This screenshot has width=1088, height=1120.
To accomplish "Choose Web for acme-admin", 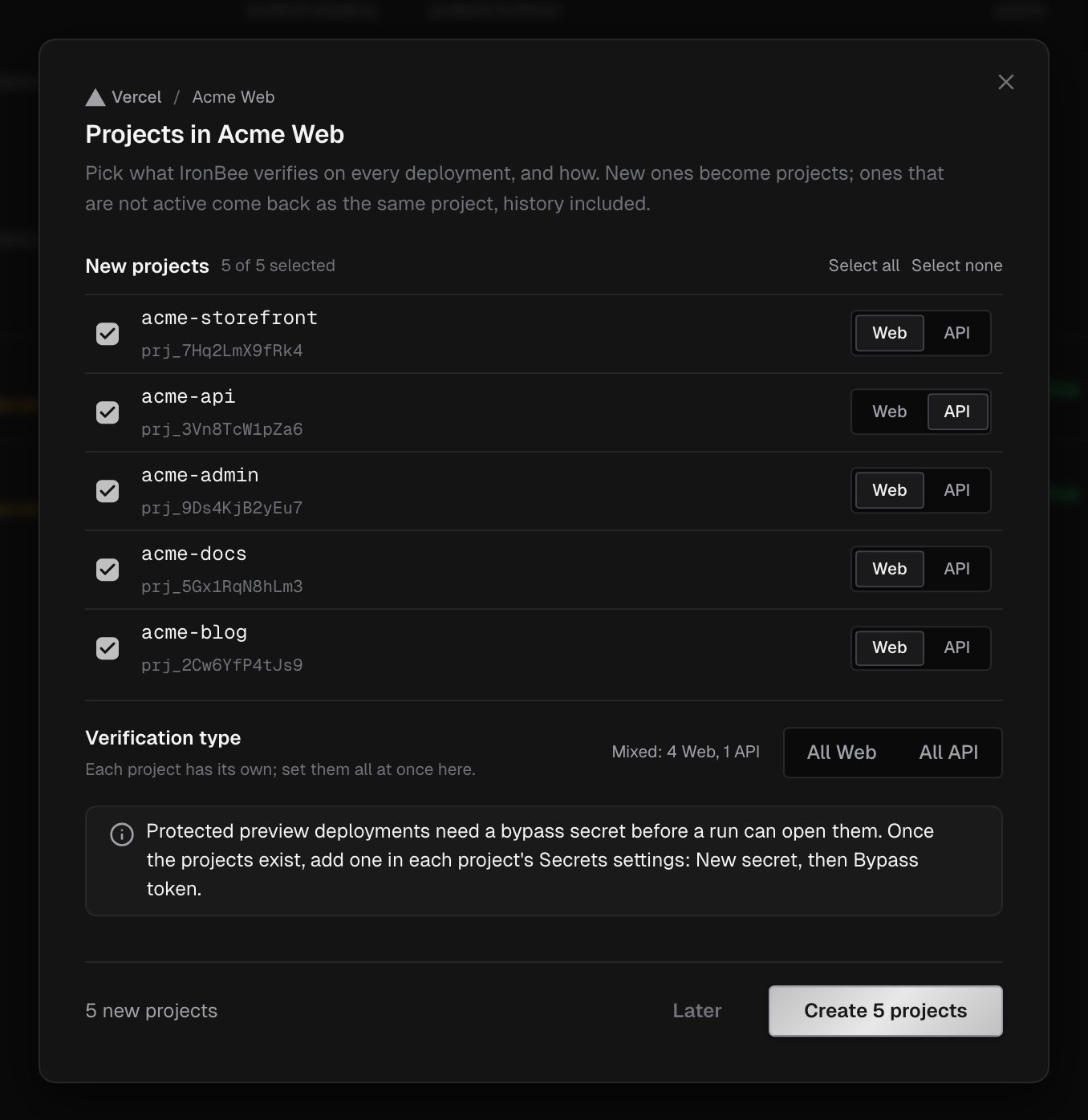I will click(889, 490).
